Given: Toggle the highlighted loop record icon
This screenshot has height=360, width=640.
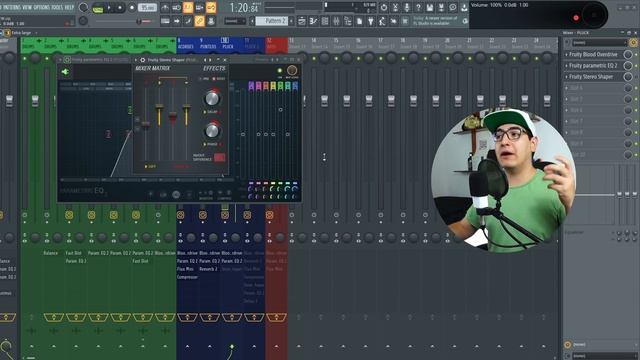Looking at the screenshot, I should coord(211,8).
